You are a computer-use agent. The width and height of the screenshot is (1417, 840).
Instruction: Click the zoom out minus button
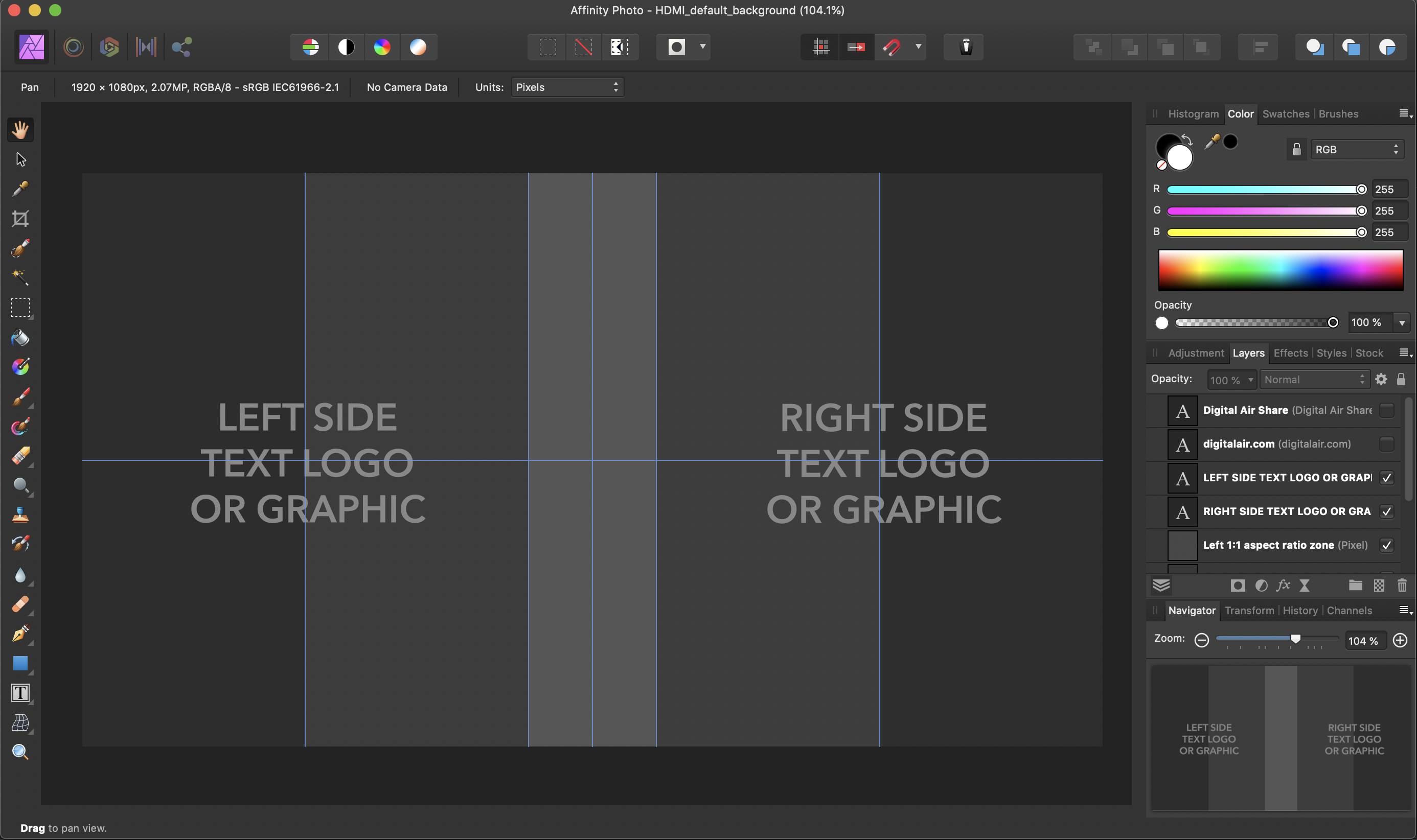(1201, 640)
